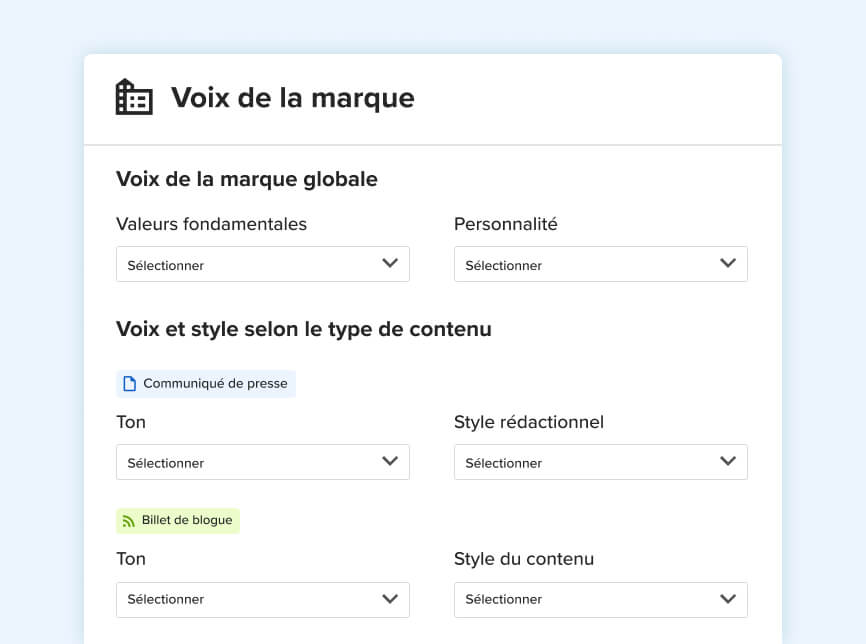Screen dimensions: 866x644
Task: Click the chevron in the press release Ton field
Action: [x=390, y=462]
